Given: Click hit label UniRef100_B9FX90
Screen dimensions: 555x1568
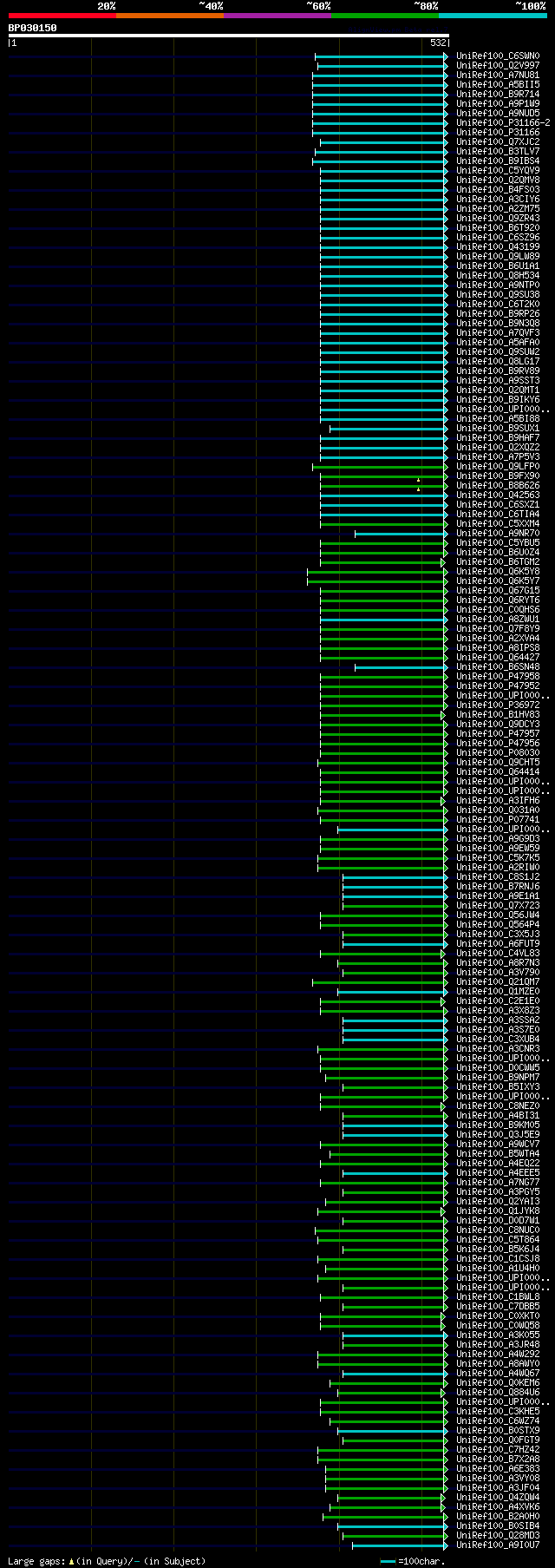Looking at the screenshot, I should point(498,476).
